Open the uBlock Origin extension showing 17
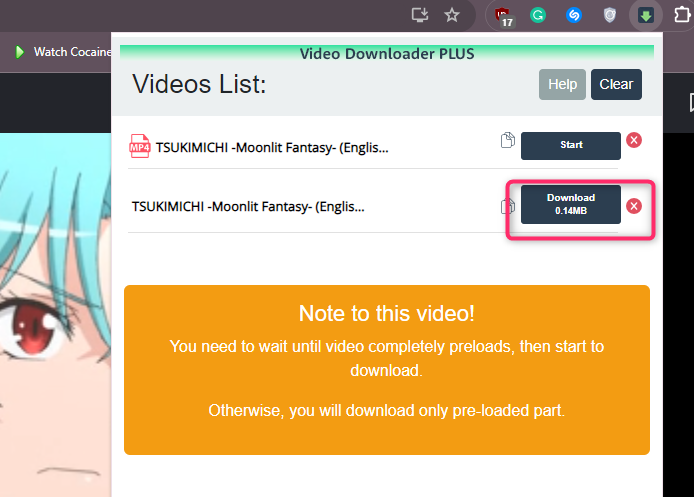The height and width of the screenshot is (497, 694). pos(503,16)
